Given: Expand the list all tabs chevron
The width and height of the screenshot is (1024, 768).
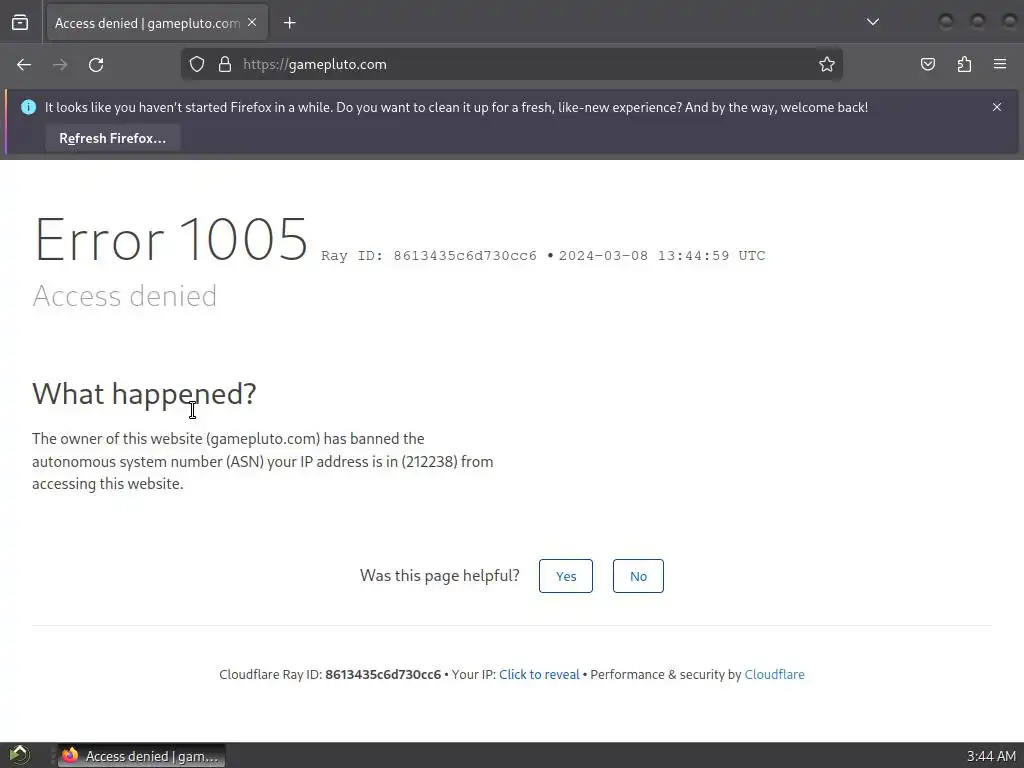Looking at the screenshot, I should point(872,22).
